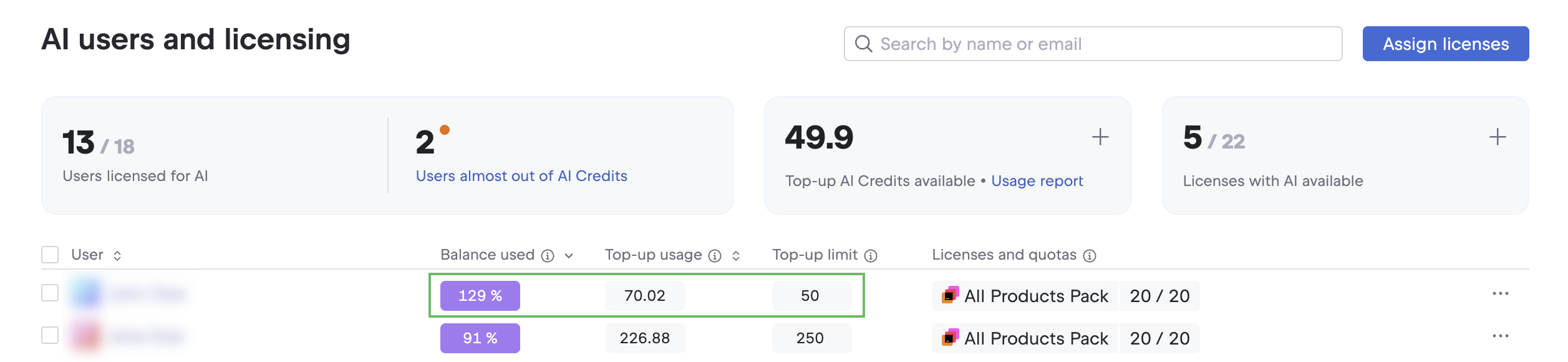Click plus icon for Top-up AI Credits
1568x362 pixels.
(1100, 137)
